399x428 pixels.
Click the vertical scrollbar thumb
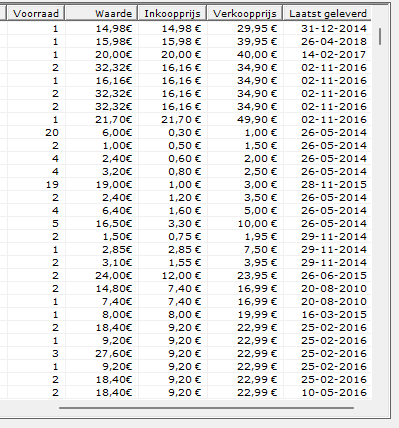(x=380, y=37)
